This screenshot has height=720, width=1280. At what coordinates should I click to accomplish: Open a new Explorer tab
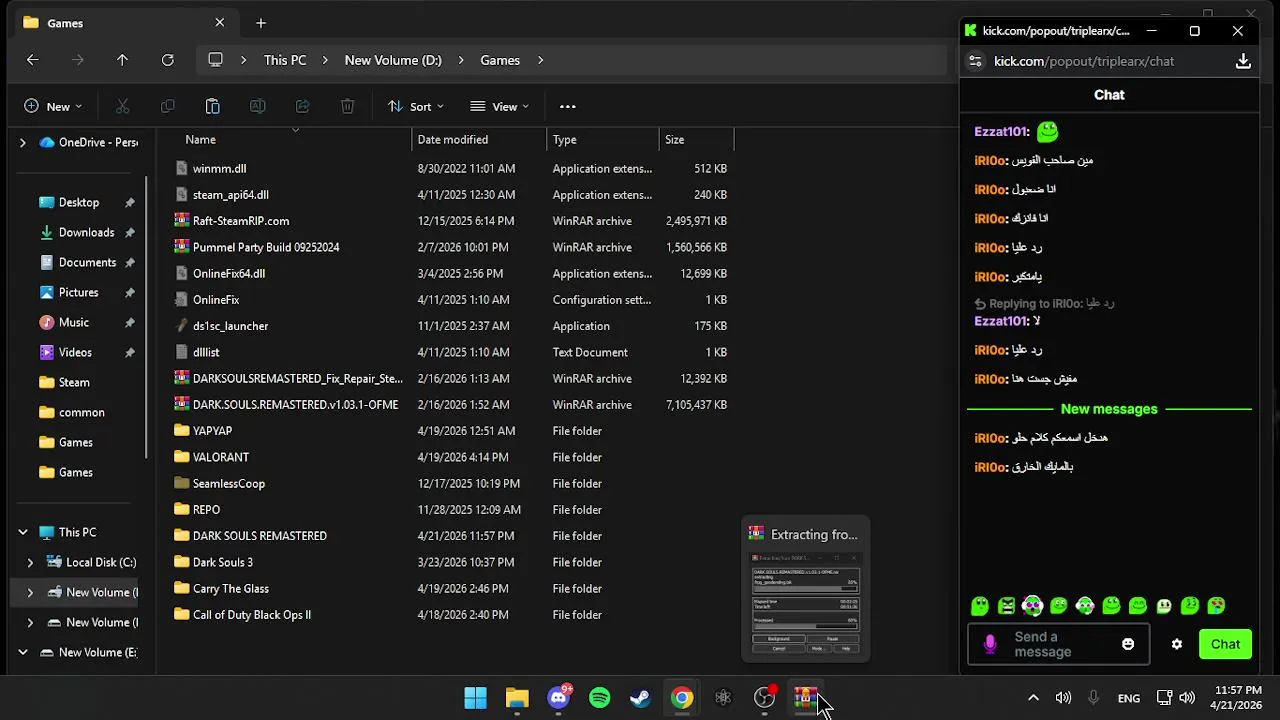click(260, 23)
